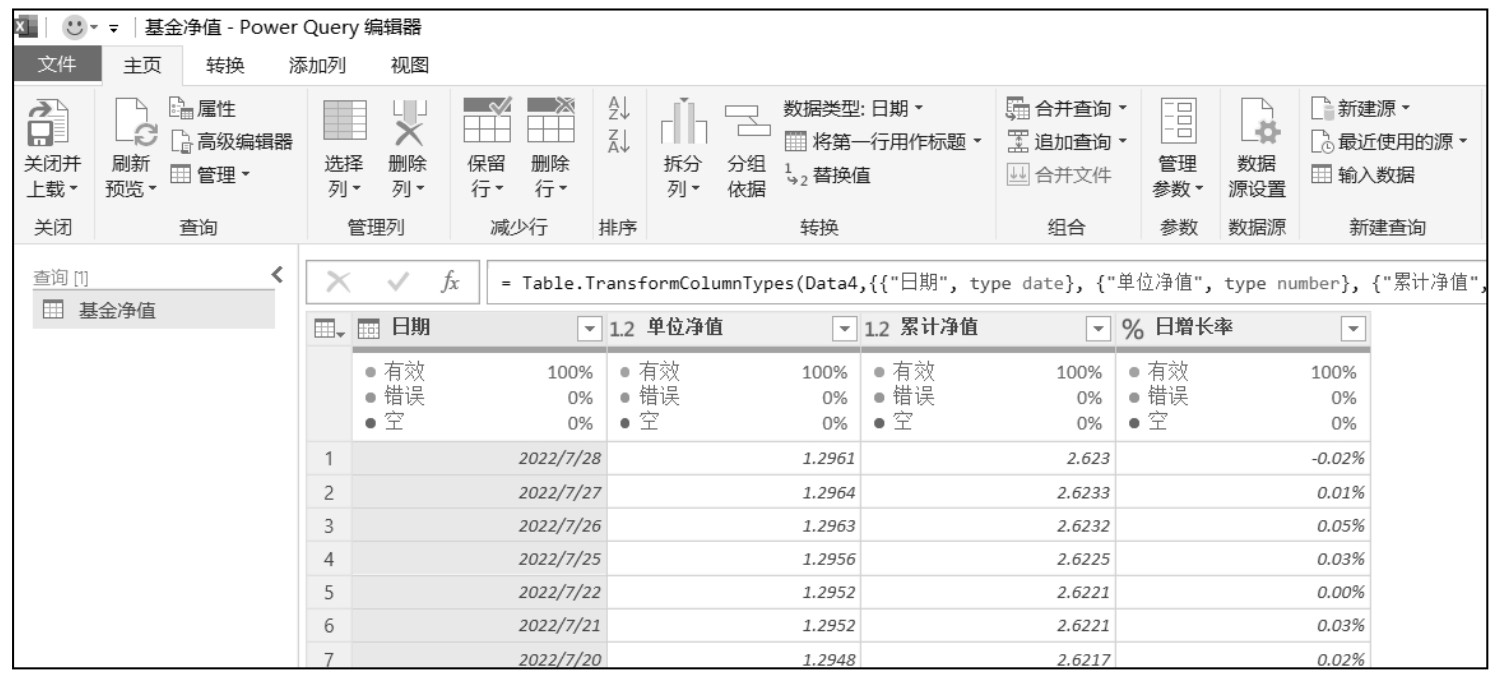
Task: Click the % type icon for 日增长率
Action: click(1133, 328)
